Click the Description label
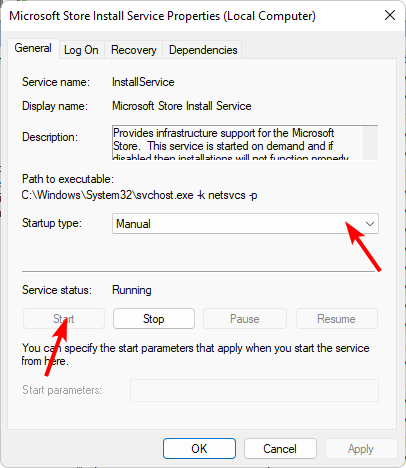 click(x=50, y=137)
